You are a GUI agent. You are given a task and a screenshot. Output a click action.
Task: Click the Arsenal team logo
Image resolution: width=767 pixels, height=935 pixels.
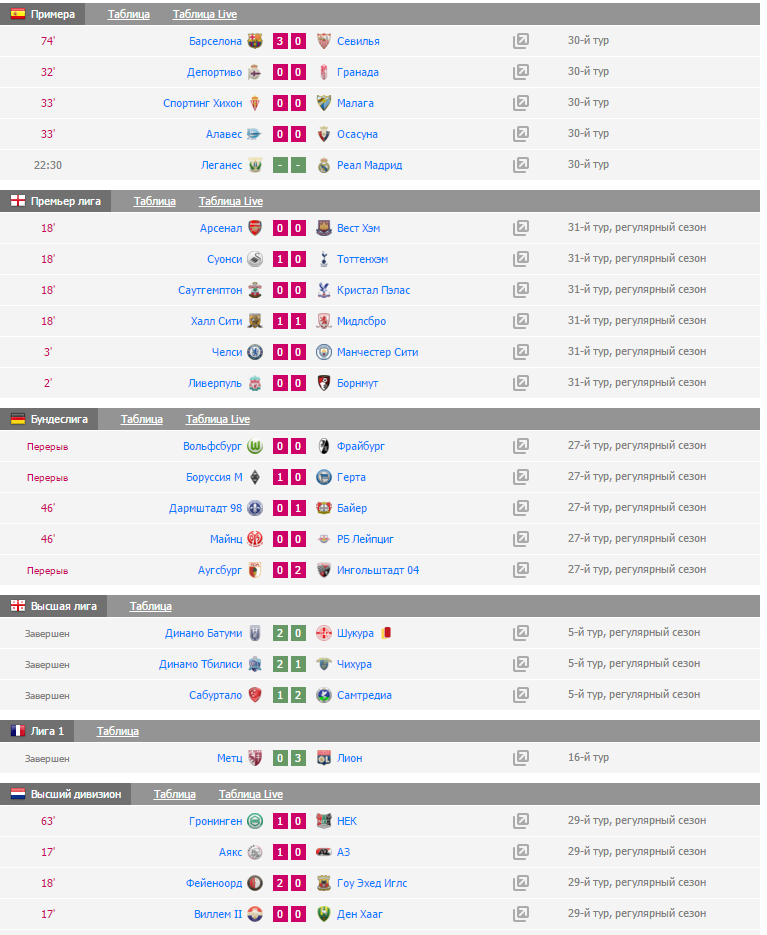[x=255, y=228]
